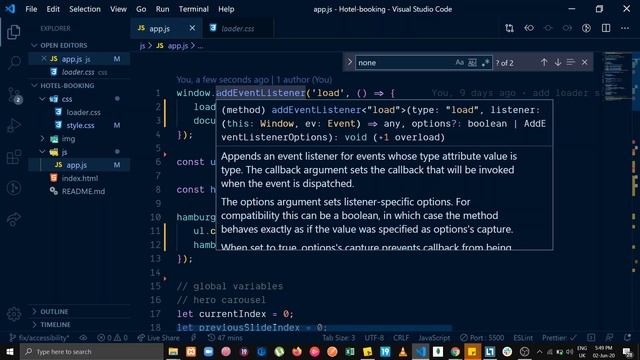The image size is (640, 360).
Task: Expand Replace mode chevron in Find widget
Action: [349, 62]
